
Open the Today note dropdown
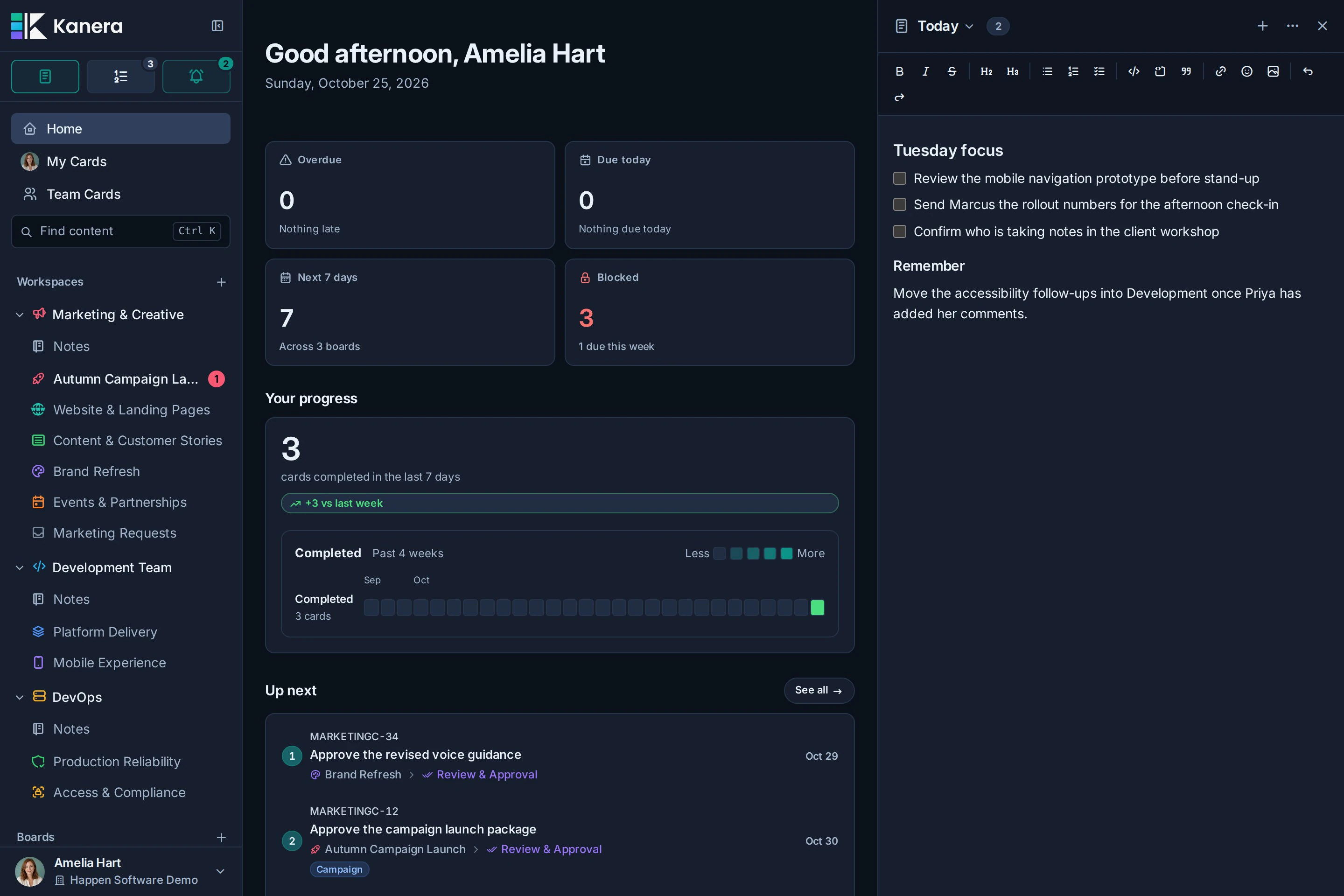[x=945, y=26]
